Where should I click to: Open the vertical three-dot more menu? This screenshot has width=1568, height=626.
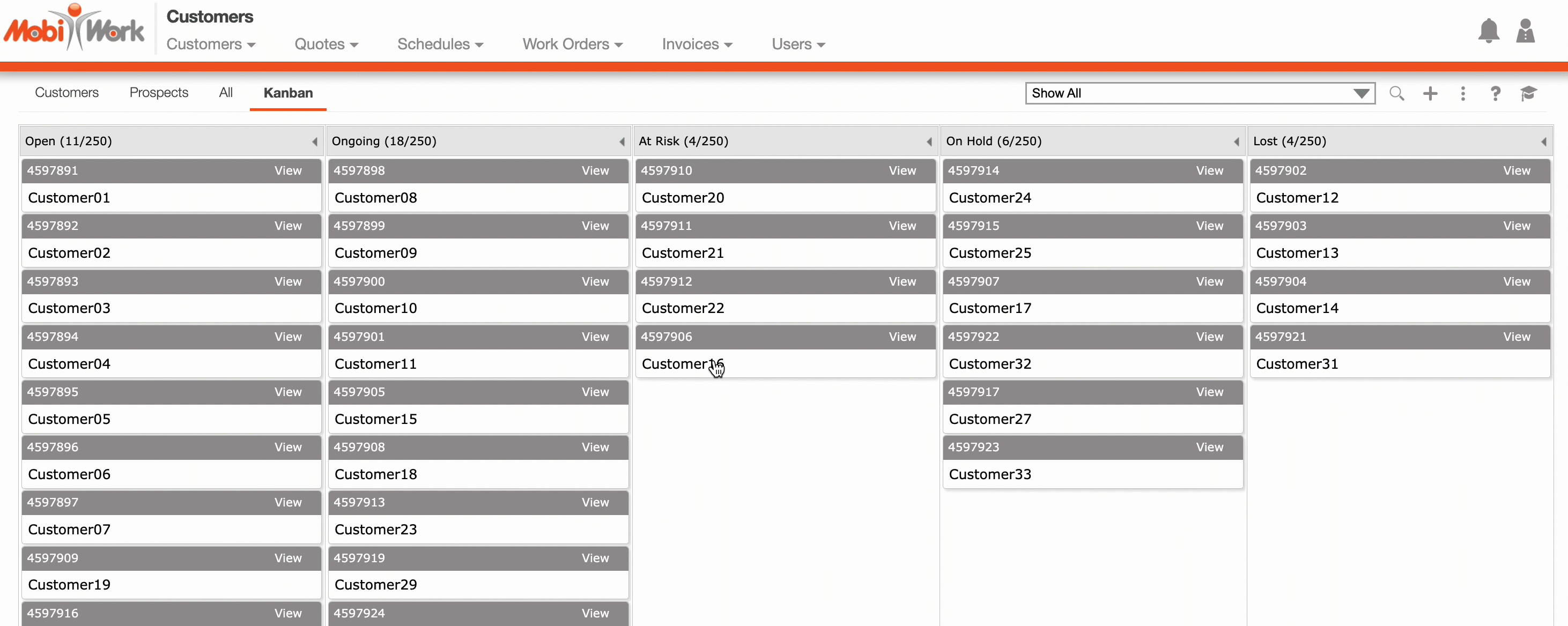pos(1463,94)
